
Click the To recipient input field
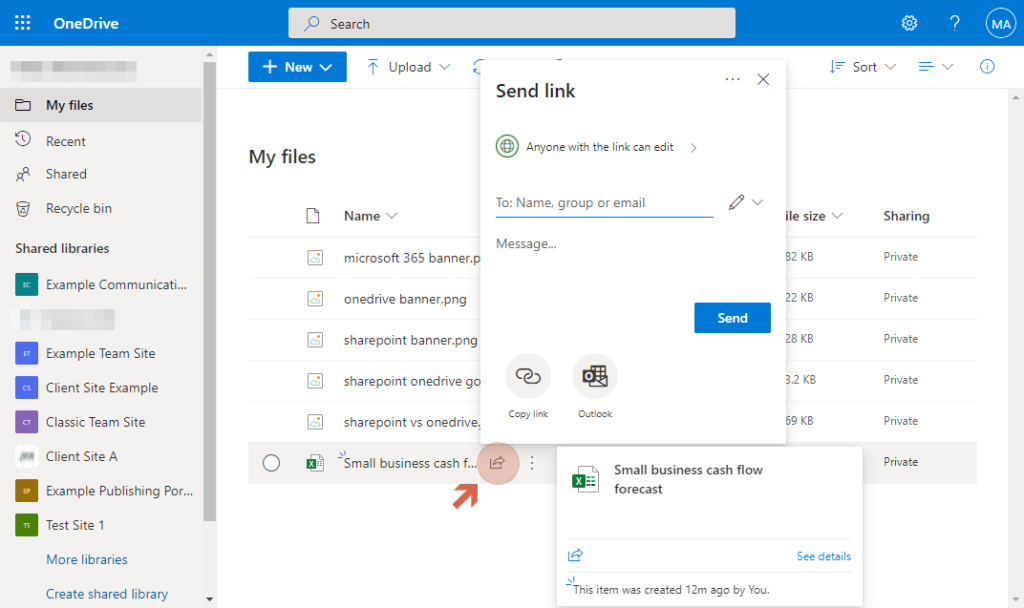pyautogui.click(x=604, y=202)
